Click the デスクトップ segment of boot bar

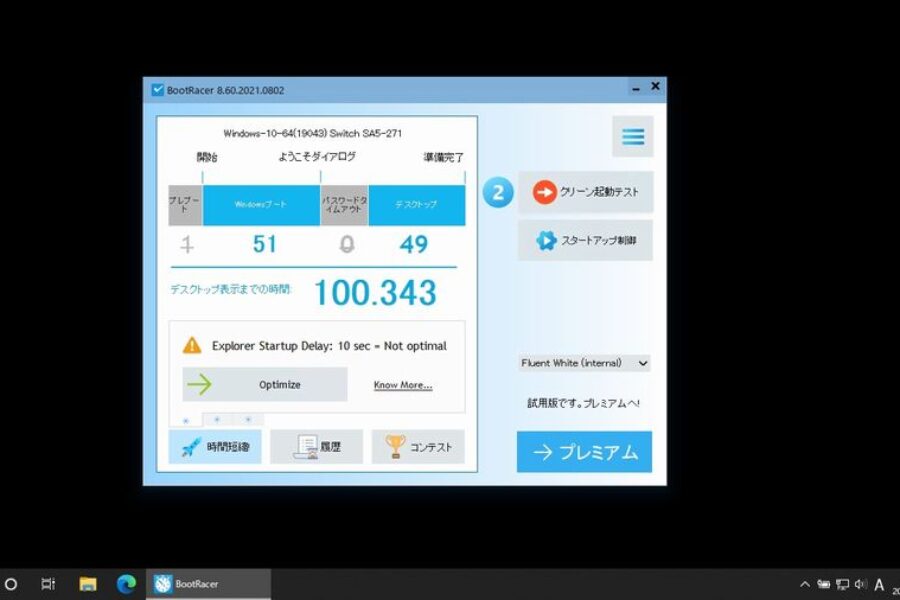[417, 205]
